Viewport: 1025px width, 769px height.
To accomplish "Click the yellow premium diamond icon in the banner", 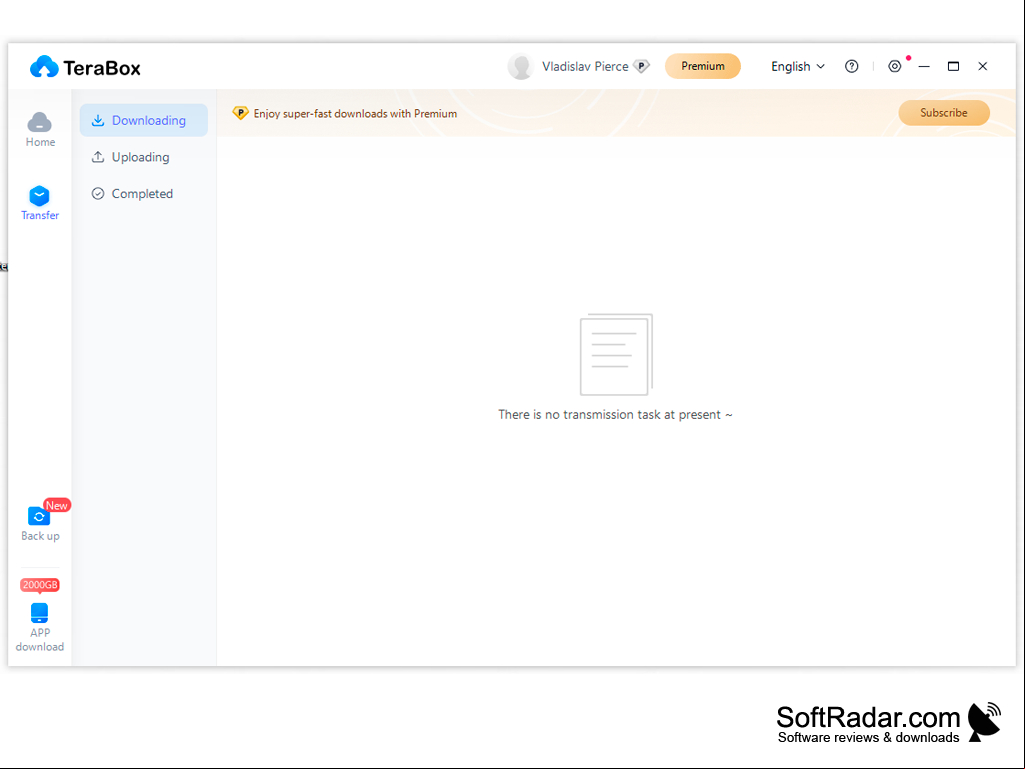I will [241, 113].
